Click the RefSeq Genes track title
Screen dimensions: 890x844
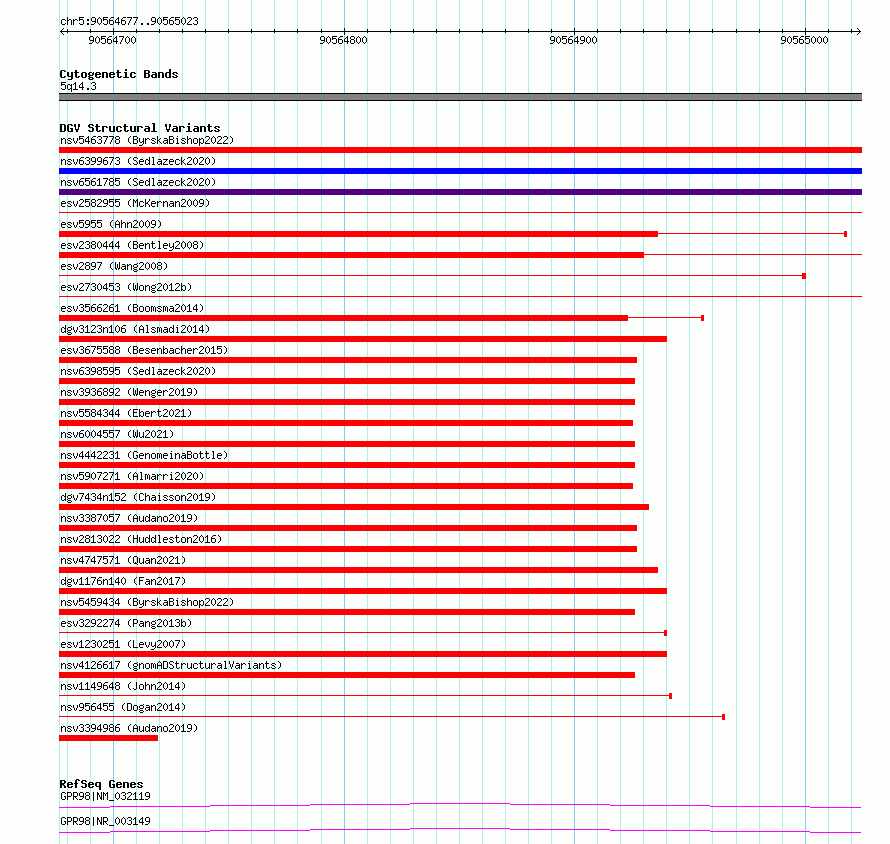click(x=101, y=784)
